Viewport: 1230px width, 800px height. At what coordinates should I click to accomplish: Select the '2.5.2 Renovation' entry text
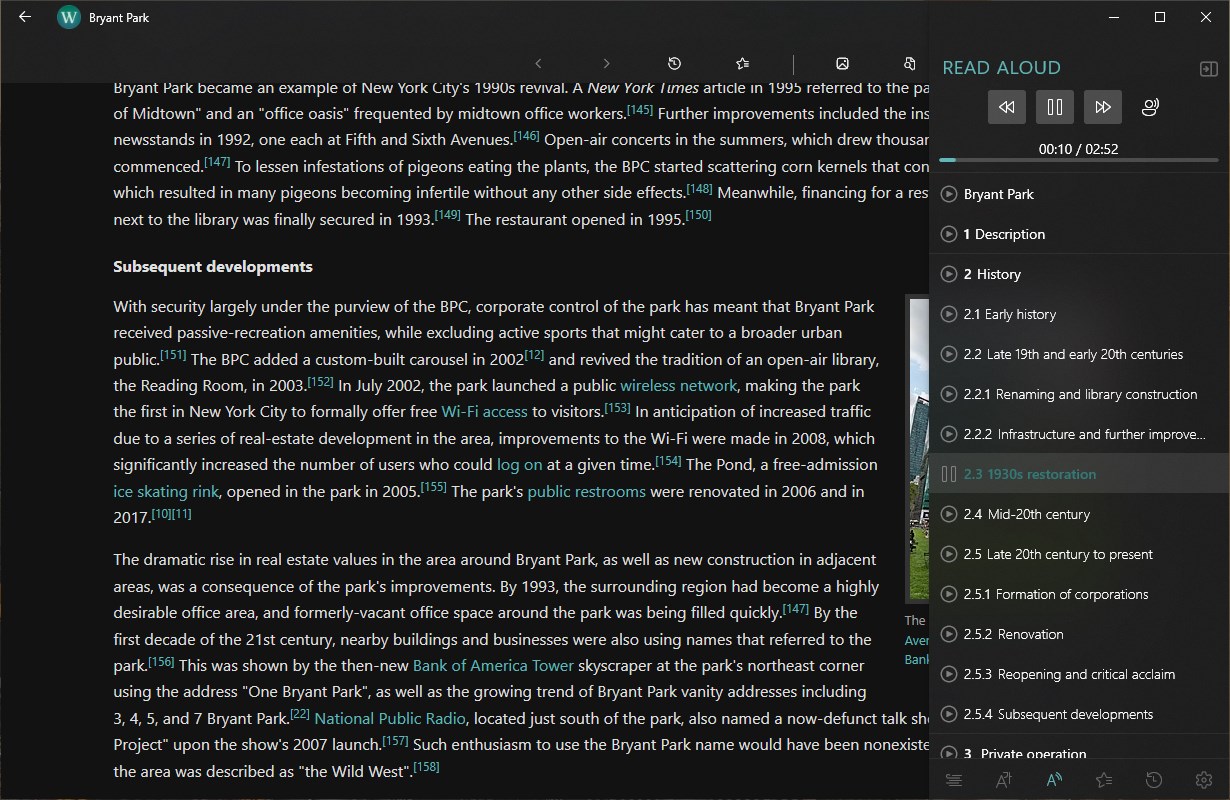point(1013,634)
